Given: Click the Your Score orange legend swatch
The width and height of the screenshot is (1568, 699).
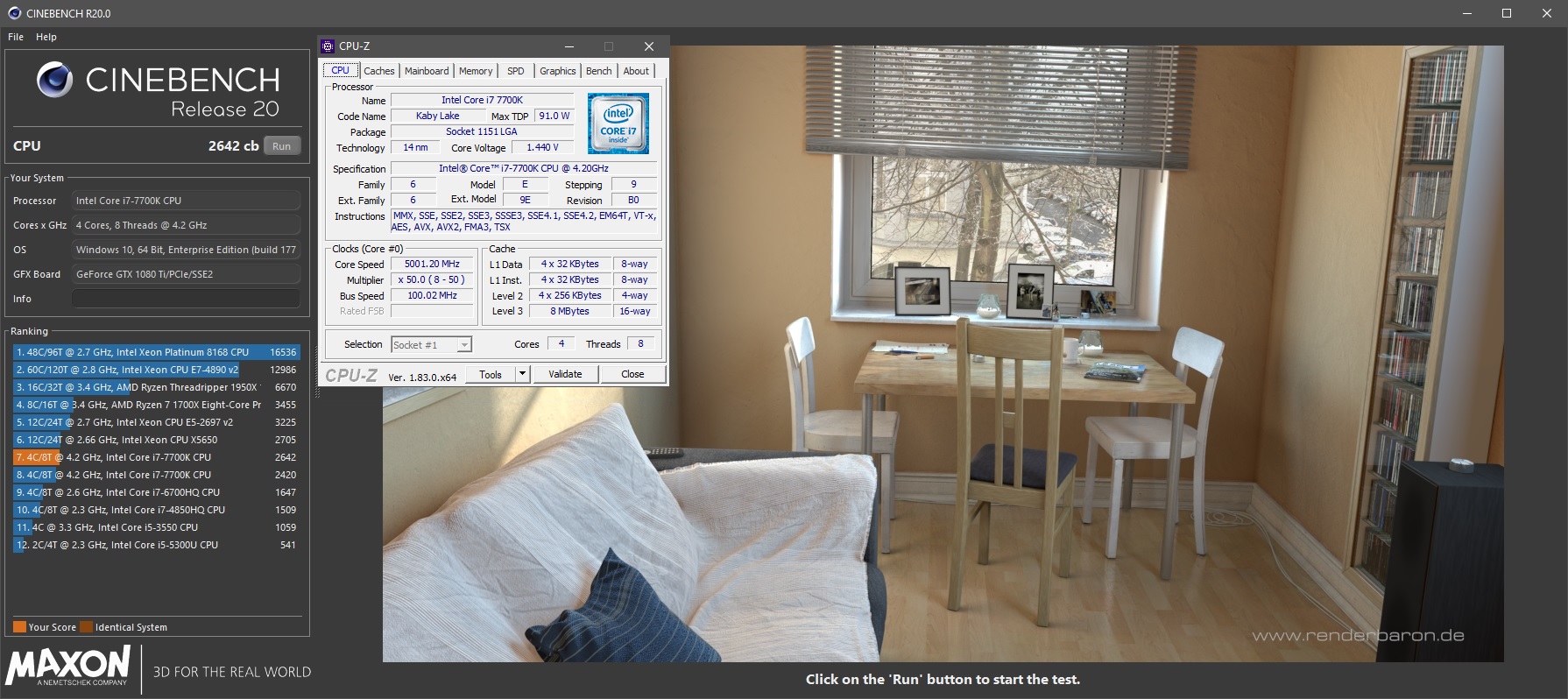Looking at the screenshot, I should 19,627.
